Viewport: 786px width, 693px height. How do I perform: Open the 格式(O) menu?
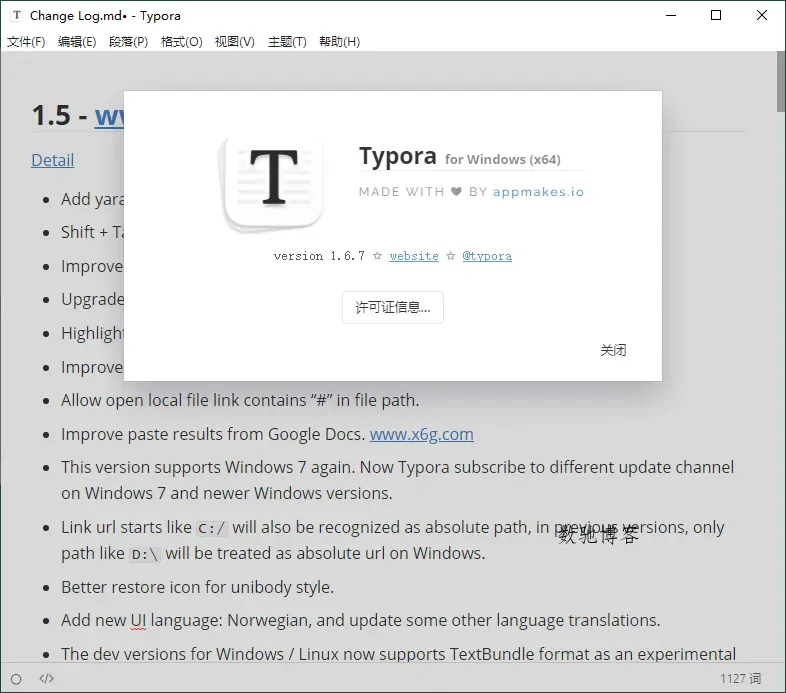click(181, 42)
